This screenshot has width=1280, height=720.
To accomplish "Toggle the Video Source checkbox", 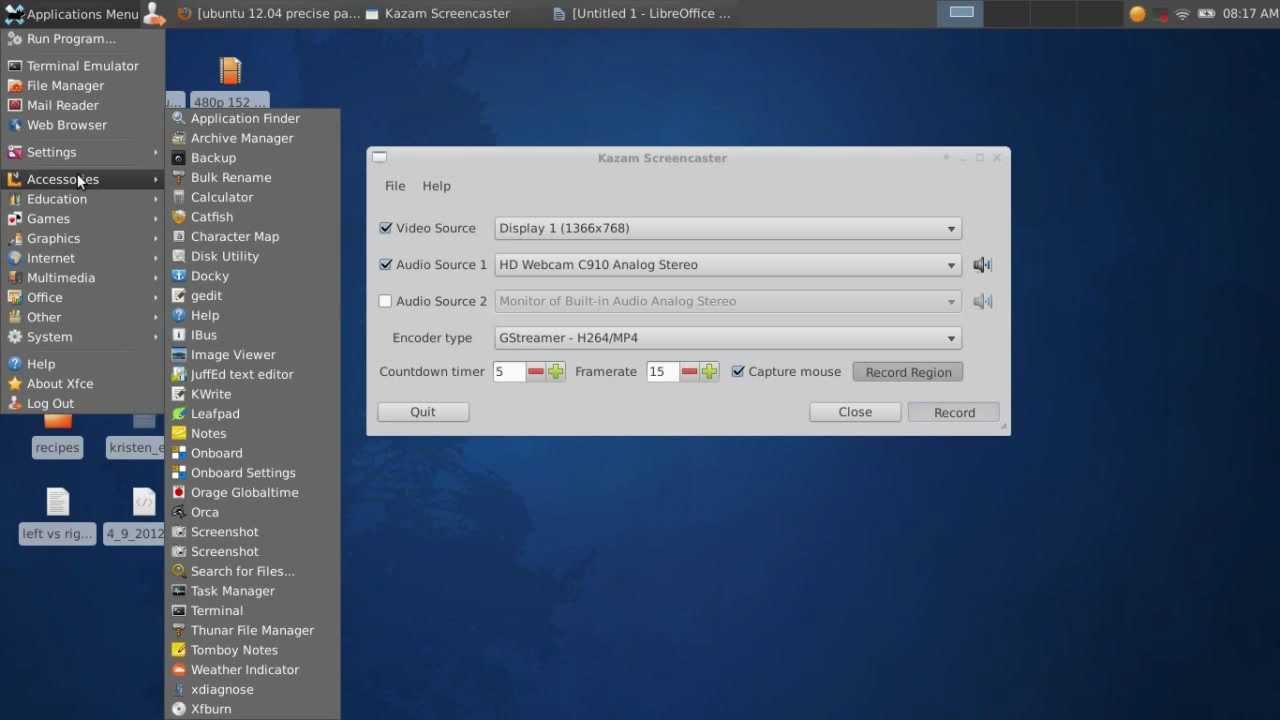I will pos(386,228).
